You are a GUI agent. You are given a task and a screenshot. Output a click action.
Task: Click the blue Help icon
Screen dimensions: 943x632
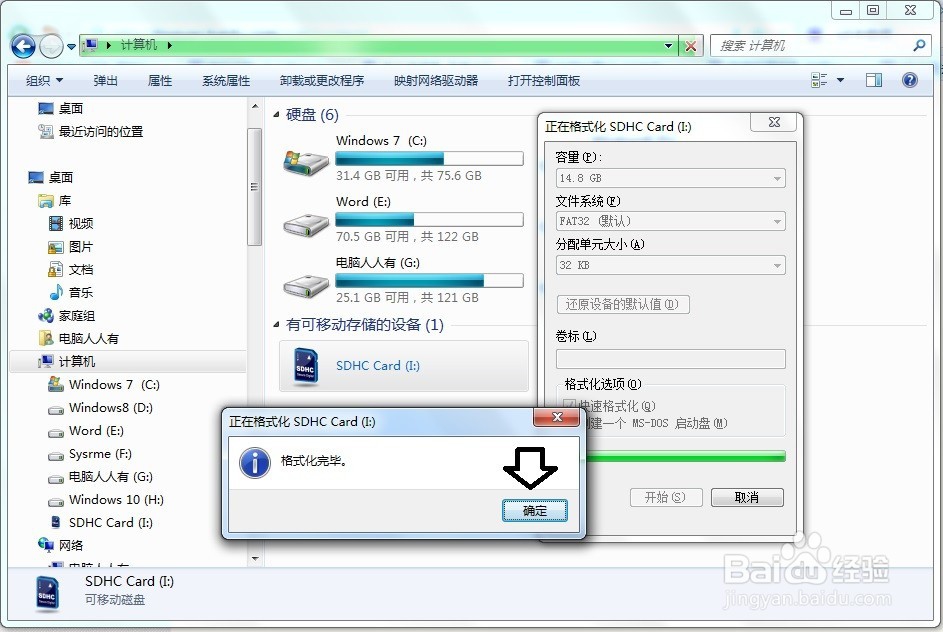click(x=910, y=80)
